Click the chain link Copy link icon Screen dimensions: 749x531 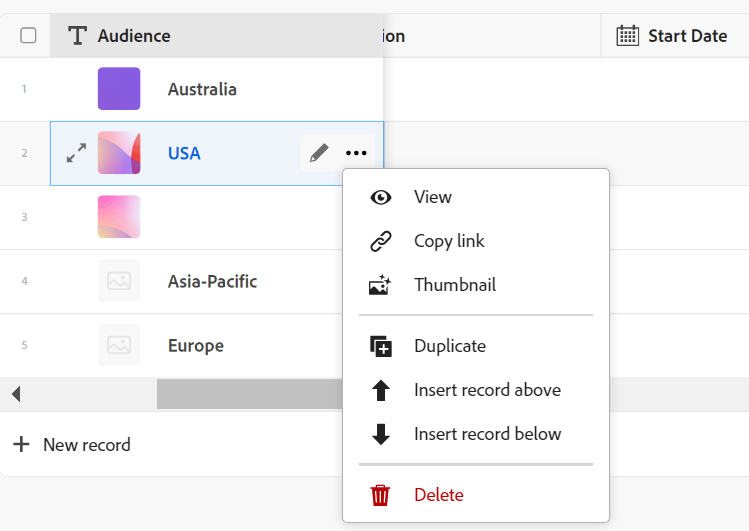[380, 241]
